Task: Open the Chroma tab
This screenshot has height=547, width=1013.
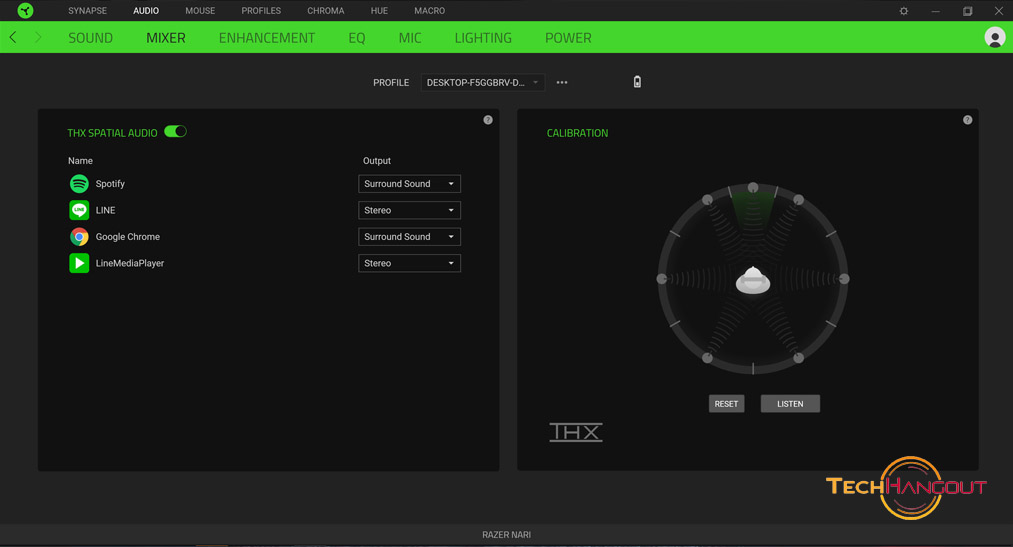Action: click(326, 11)
